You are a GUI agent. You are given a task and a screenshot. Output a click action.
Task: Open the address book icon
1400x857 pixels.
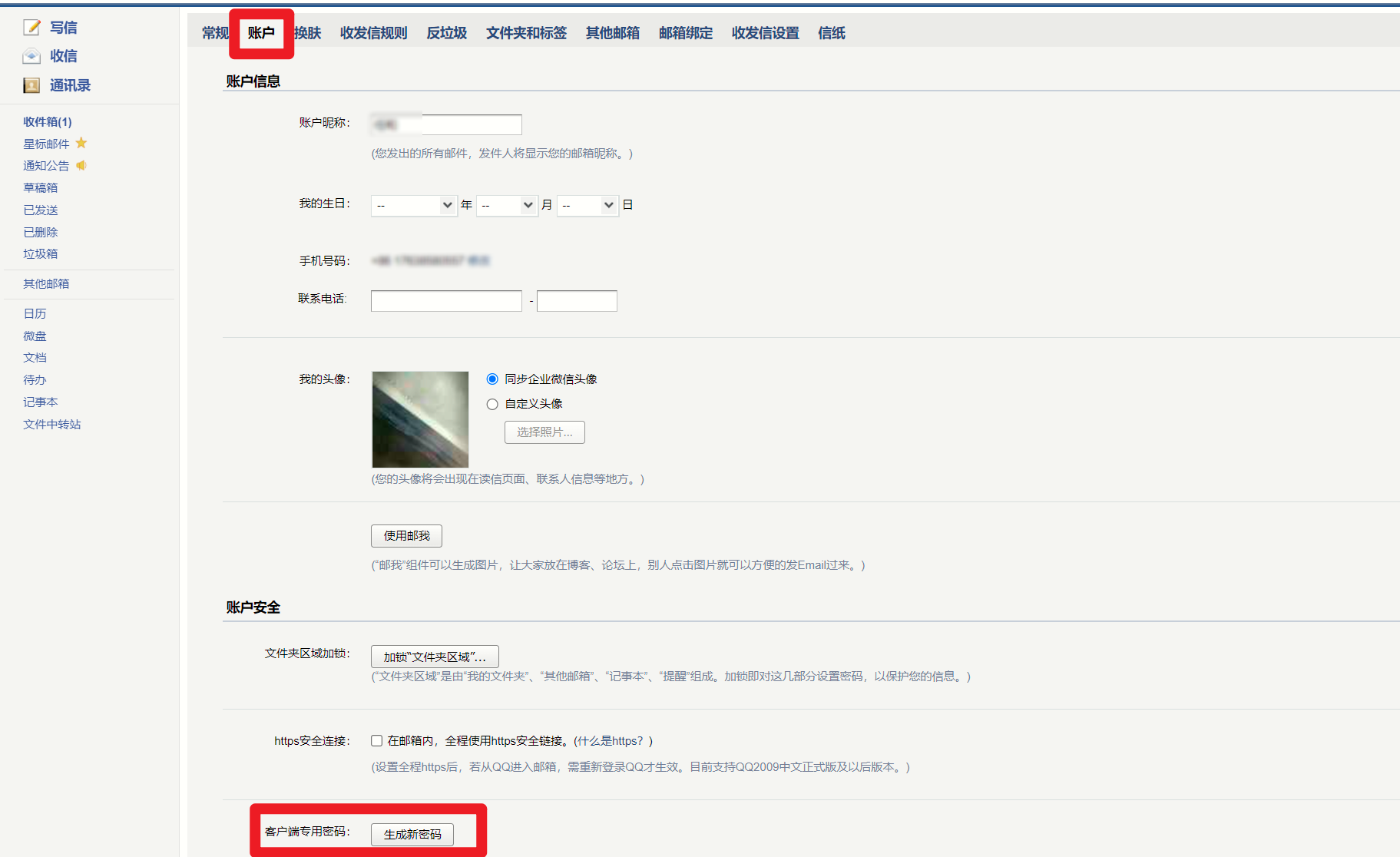[31, 85]
